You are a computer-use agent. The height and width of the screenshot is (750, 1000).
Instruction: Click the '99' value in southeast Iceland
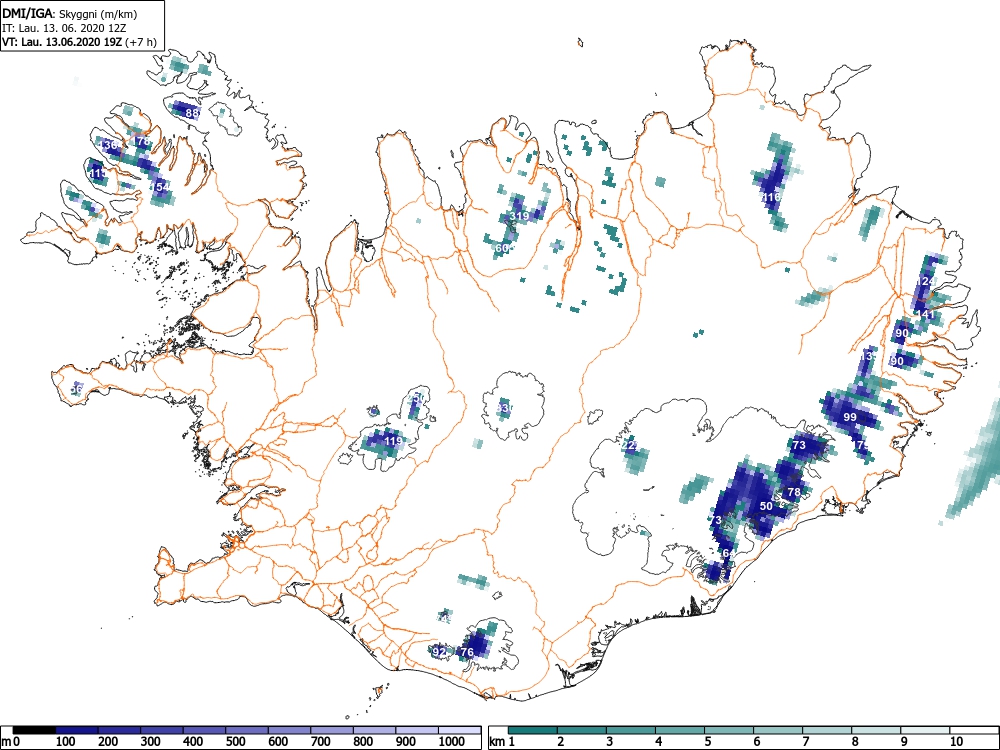850,417
